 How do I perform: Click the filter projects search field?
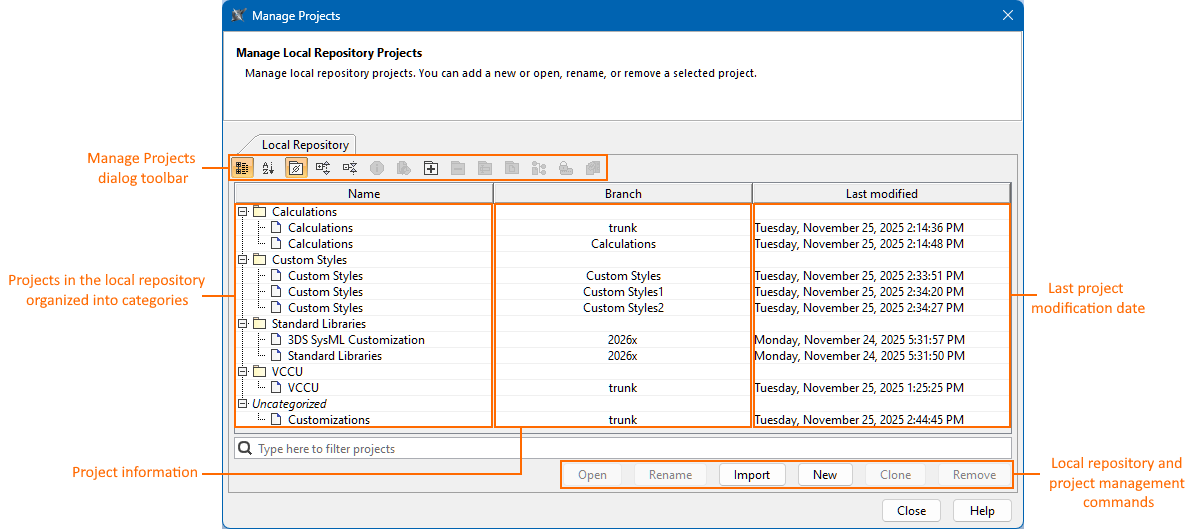pos(622,449)
